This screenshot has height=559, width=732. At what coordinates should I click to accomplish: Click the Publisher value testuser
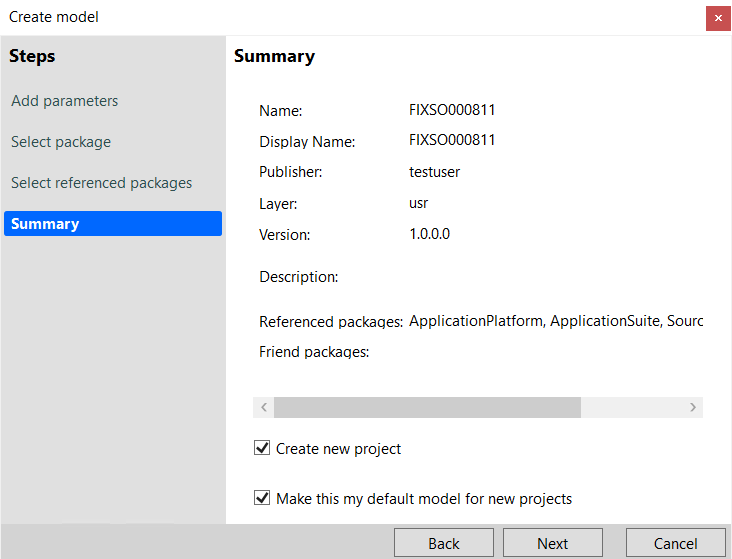coord(435,172)
